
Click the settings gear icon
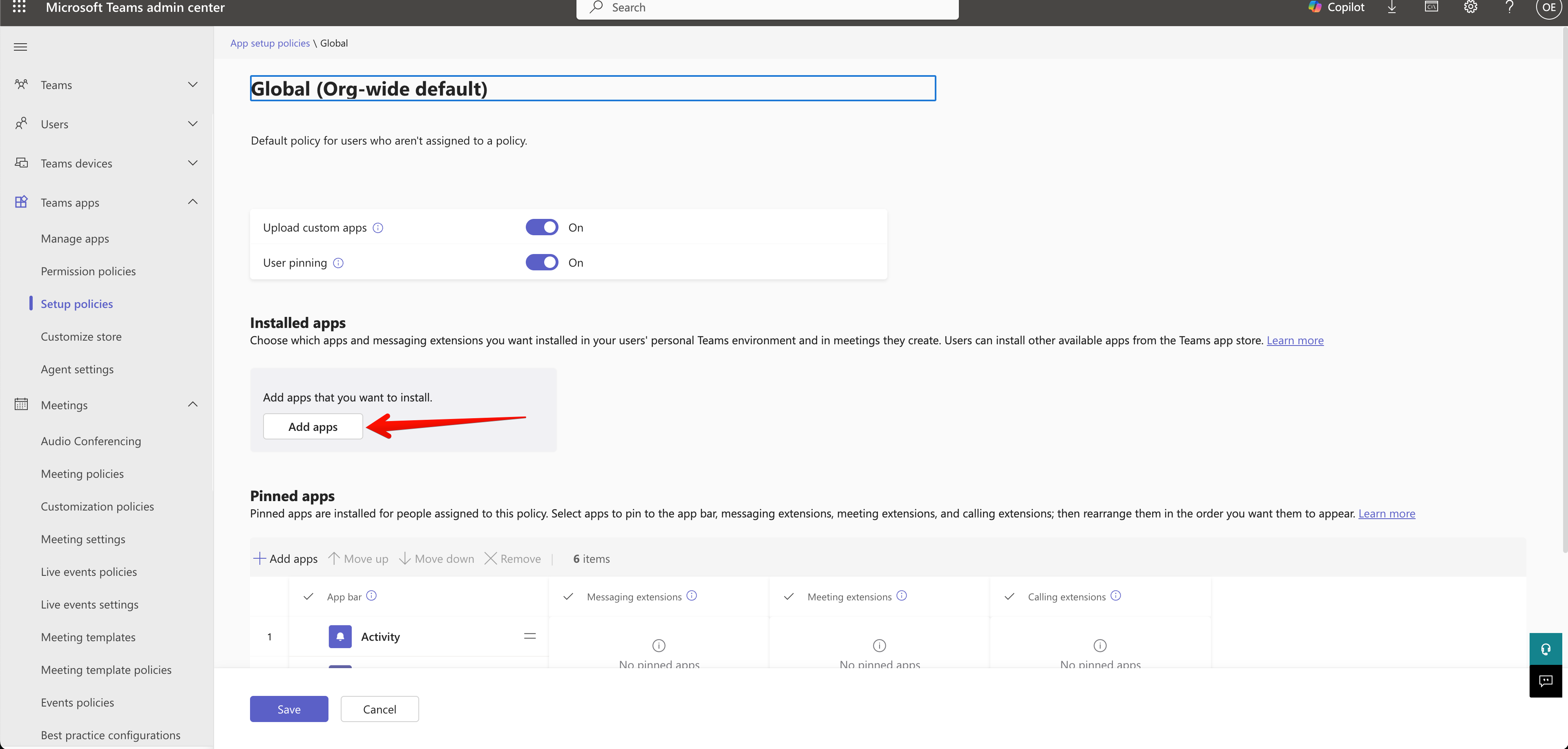click(1471, 7)
